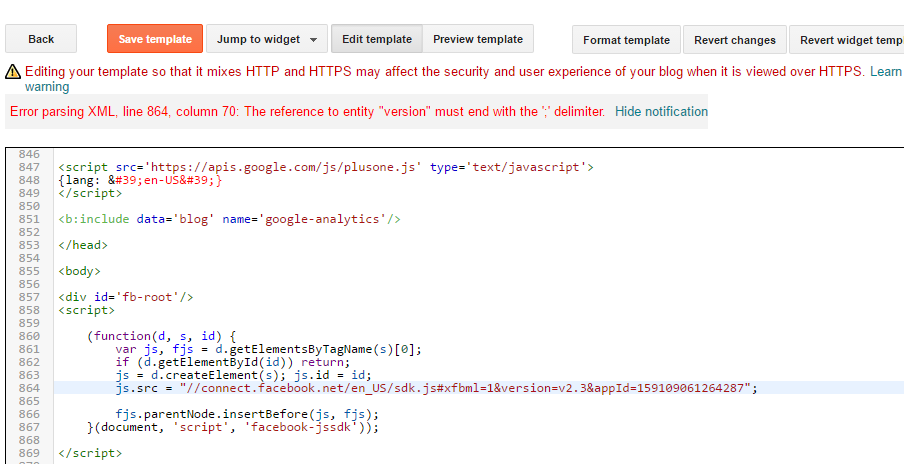The width and height of the screenshot is (904, 464).
Task: Click line number 866 in gutter
Action: [29, 414]
